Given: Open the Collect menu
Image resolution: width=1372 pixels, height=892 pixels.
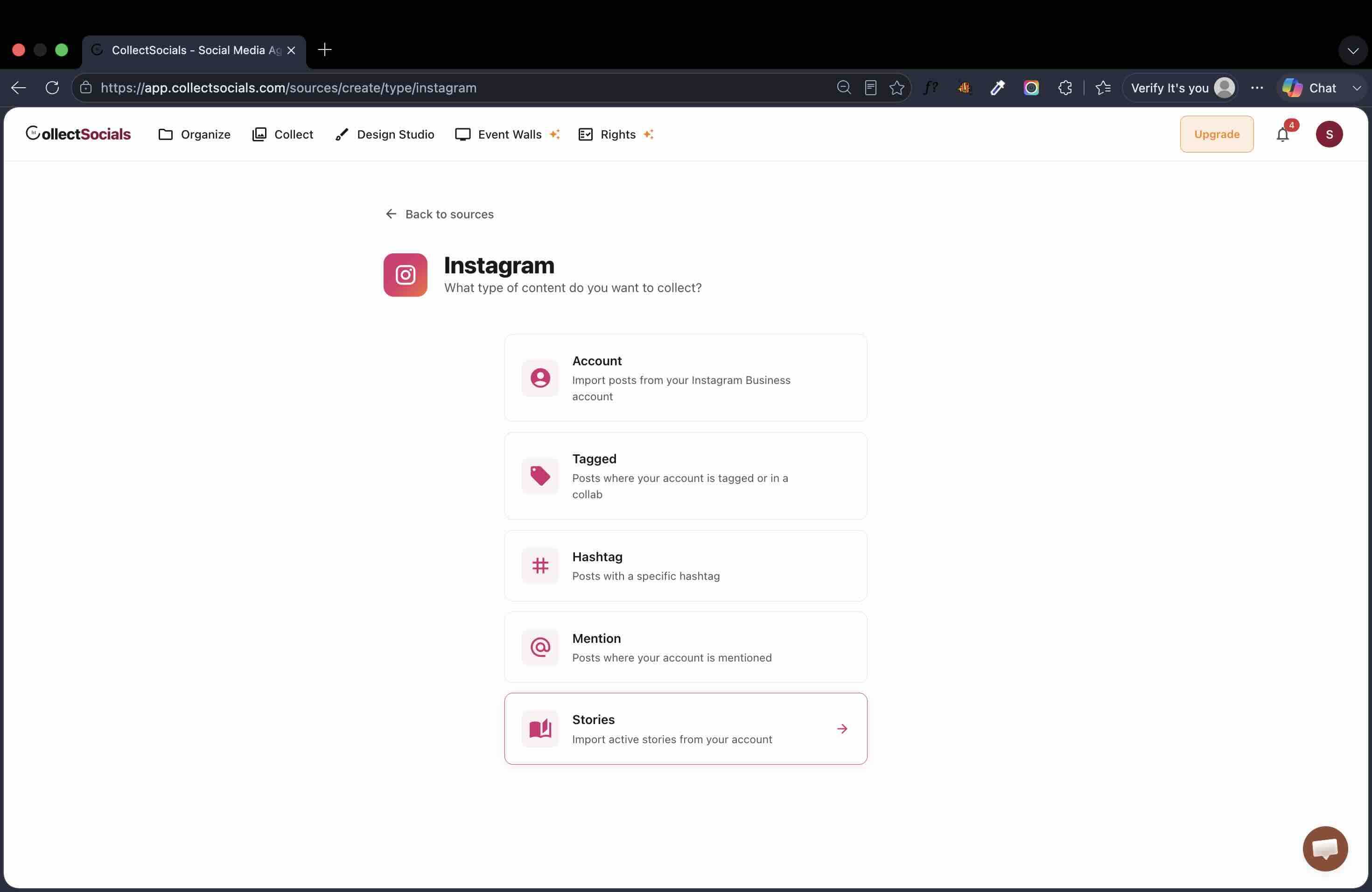Looking at the screenshot, I should 282,134.
